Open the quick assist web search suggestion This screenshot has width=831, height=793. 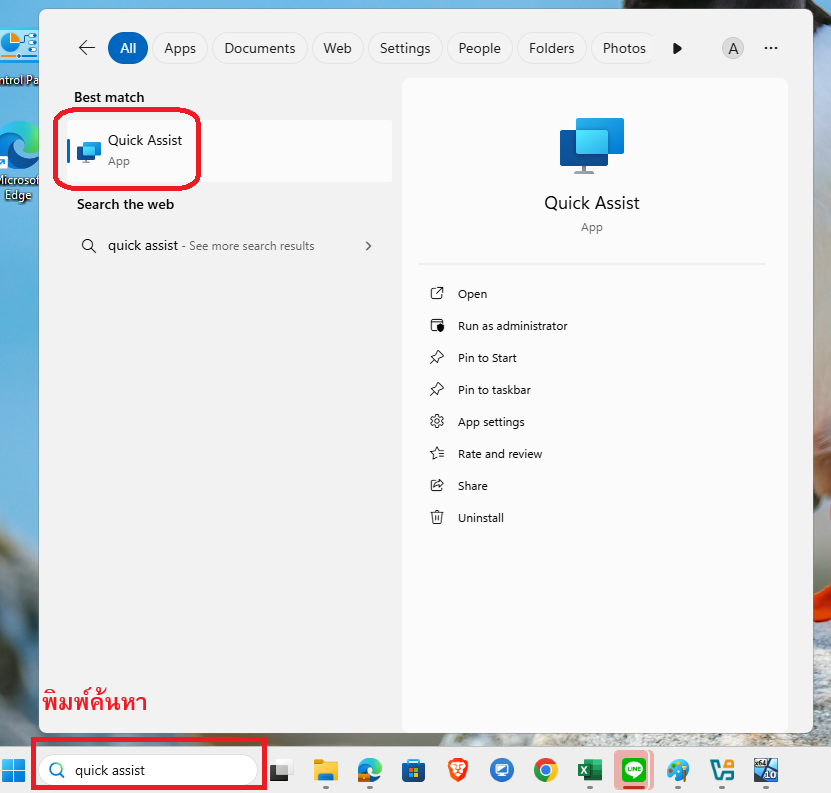[227, 246]
